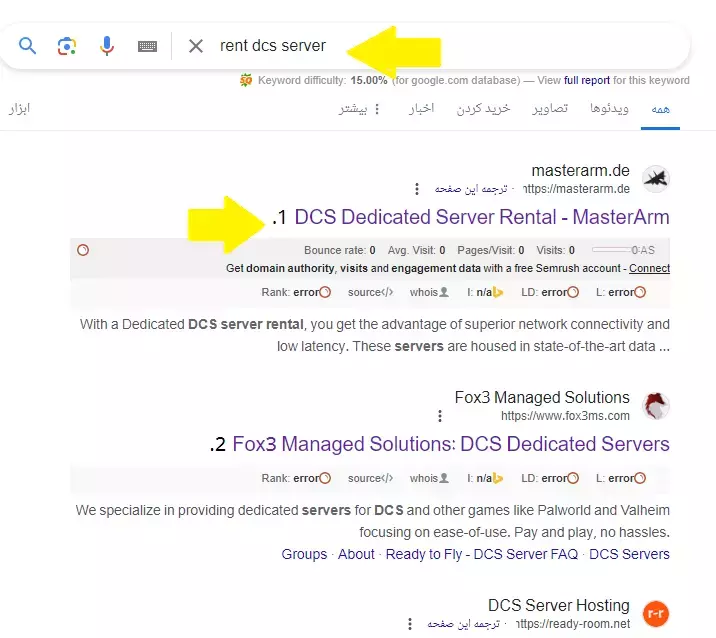Click Bing index 'I: n/a' for Fox3
Screen dimensions: 716x638
point(485,478)
